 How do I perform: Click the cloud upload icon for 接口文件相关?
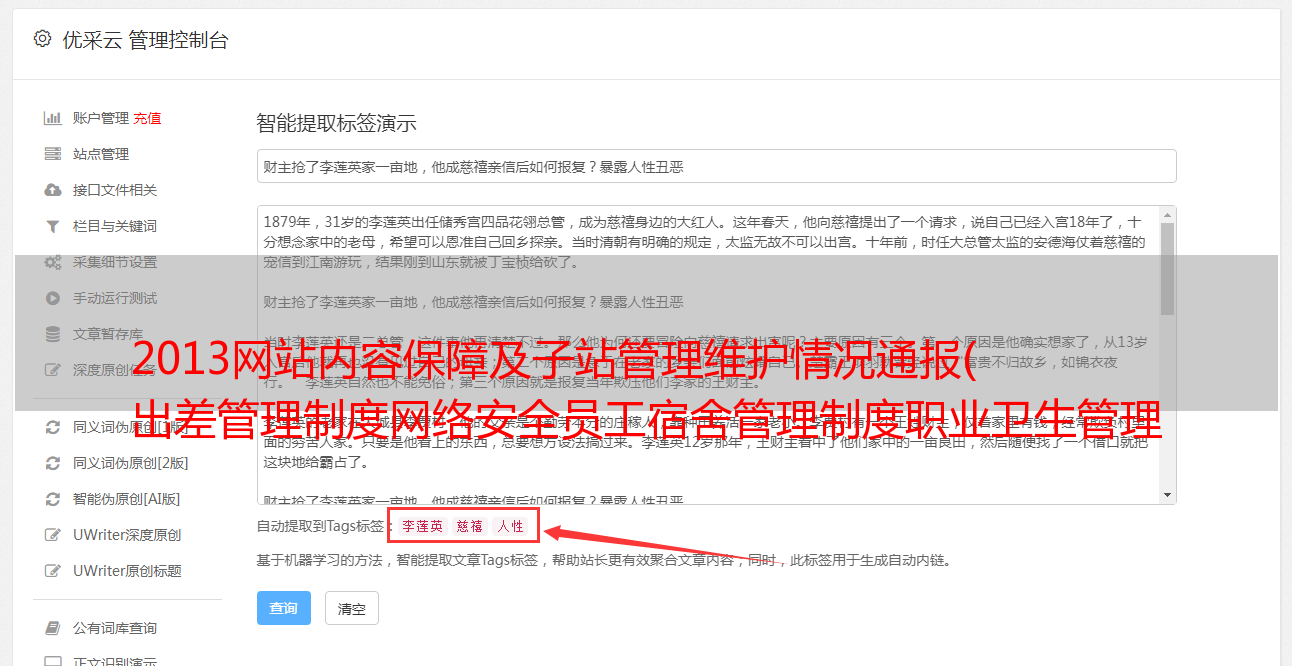coord(53,190)
